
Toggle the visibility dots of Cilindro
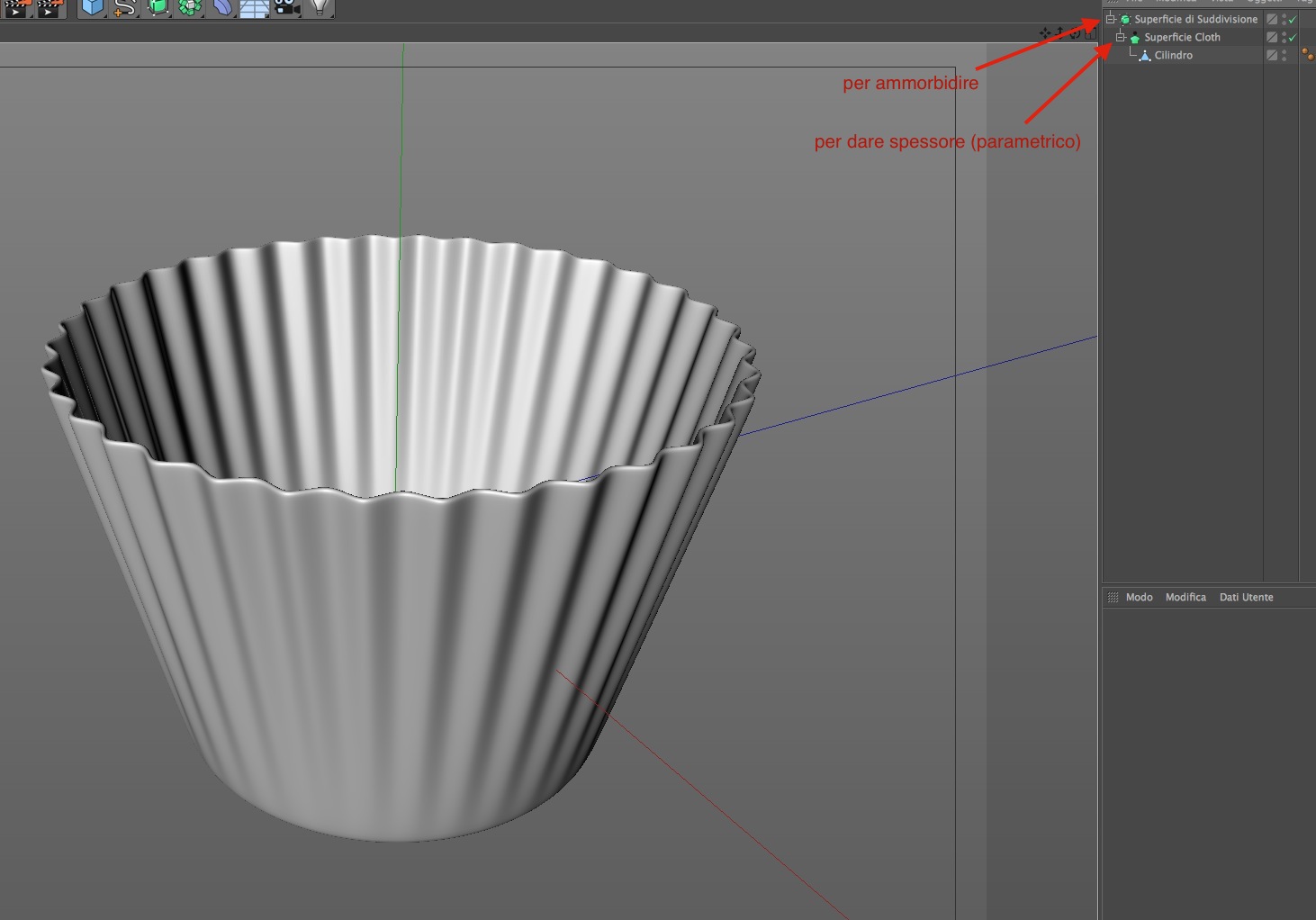click(x=1284, y=55)
